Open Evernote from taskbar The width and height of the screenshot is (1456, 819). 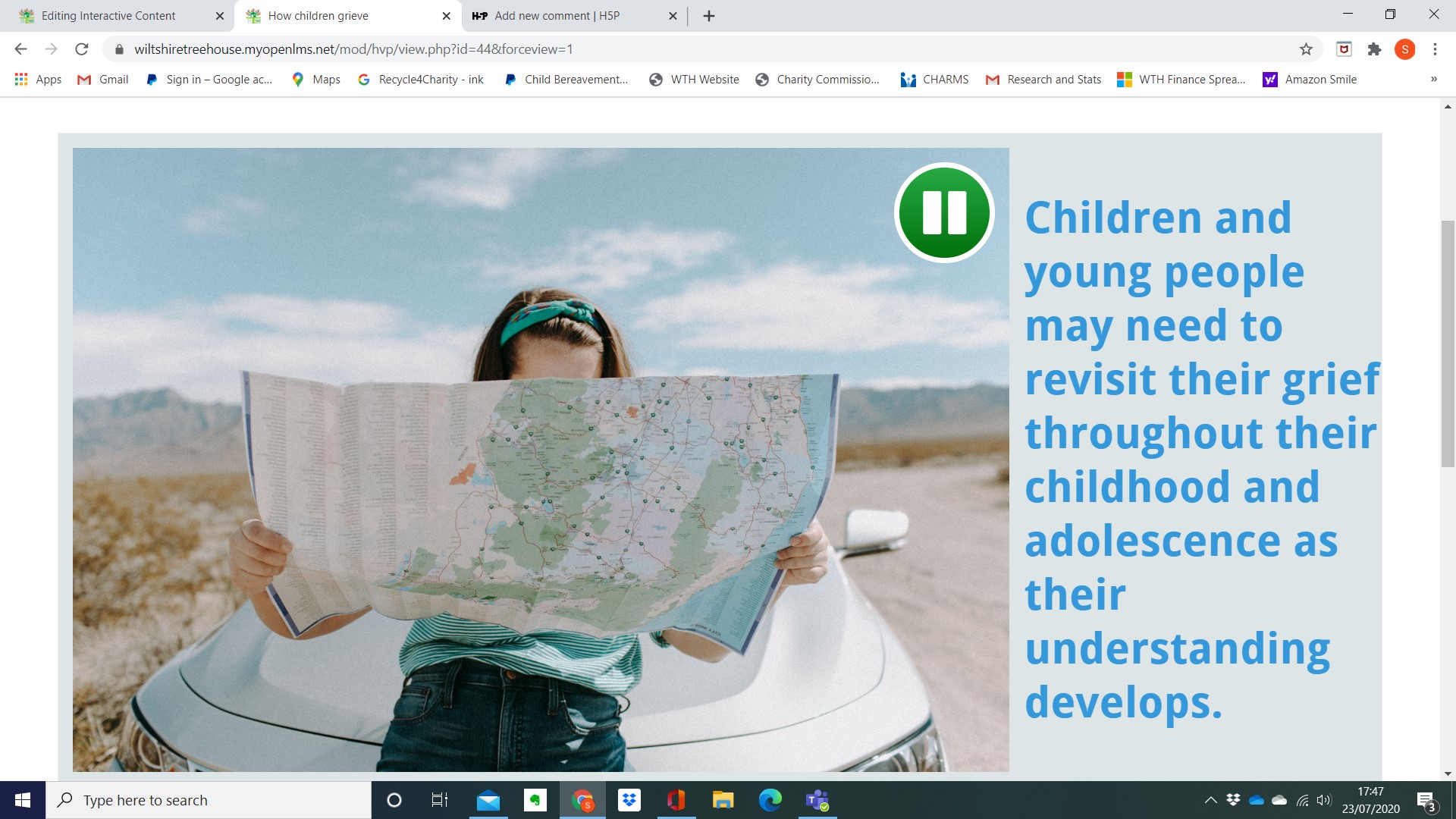pyautogui.click(x=535, y=800)
